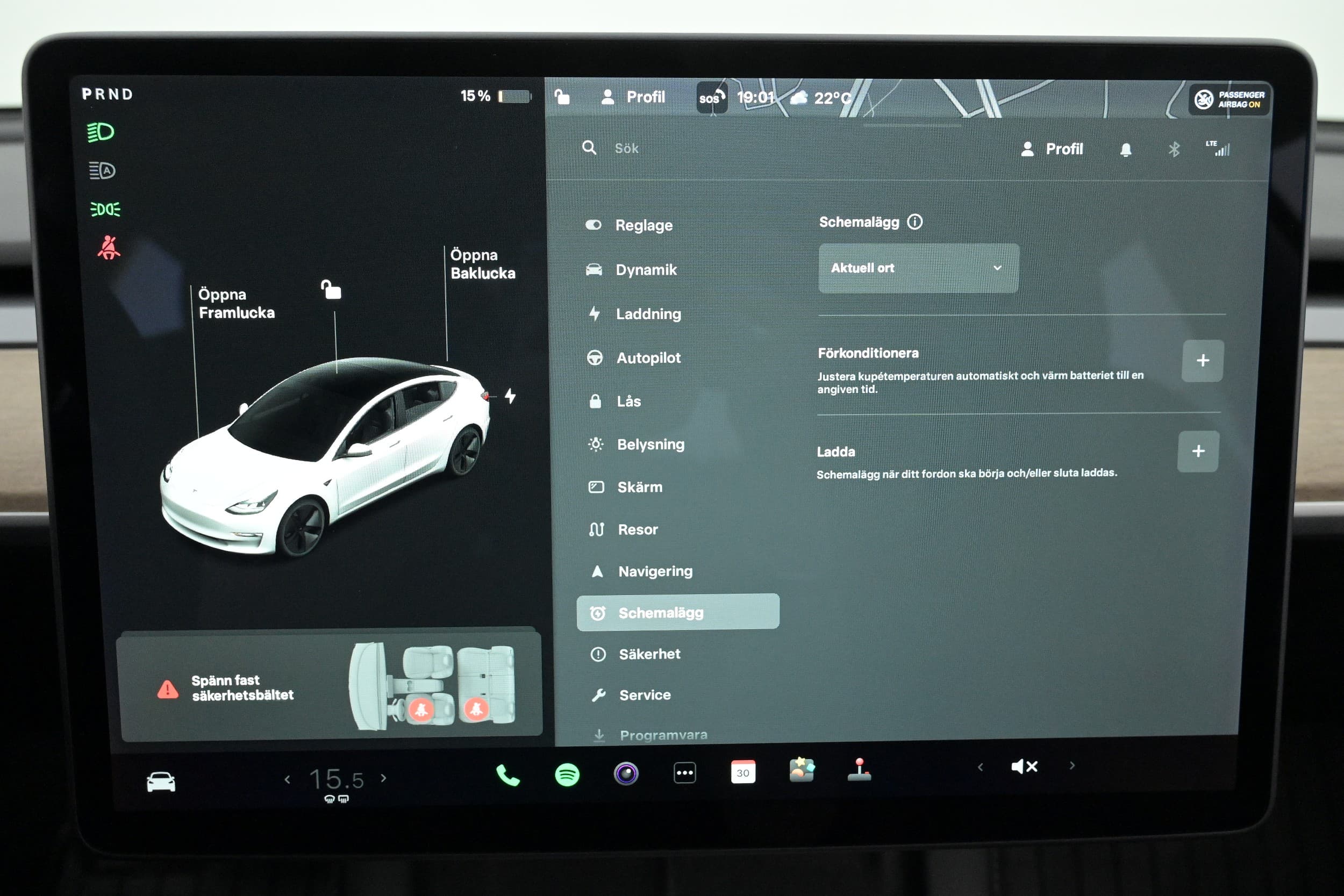The width and height of the screenshot is (1344, 896).
Task: Tap the white Model 3 car image
Action: pyautogui.click(x=325, y=456)
